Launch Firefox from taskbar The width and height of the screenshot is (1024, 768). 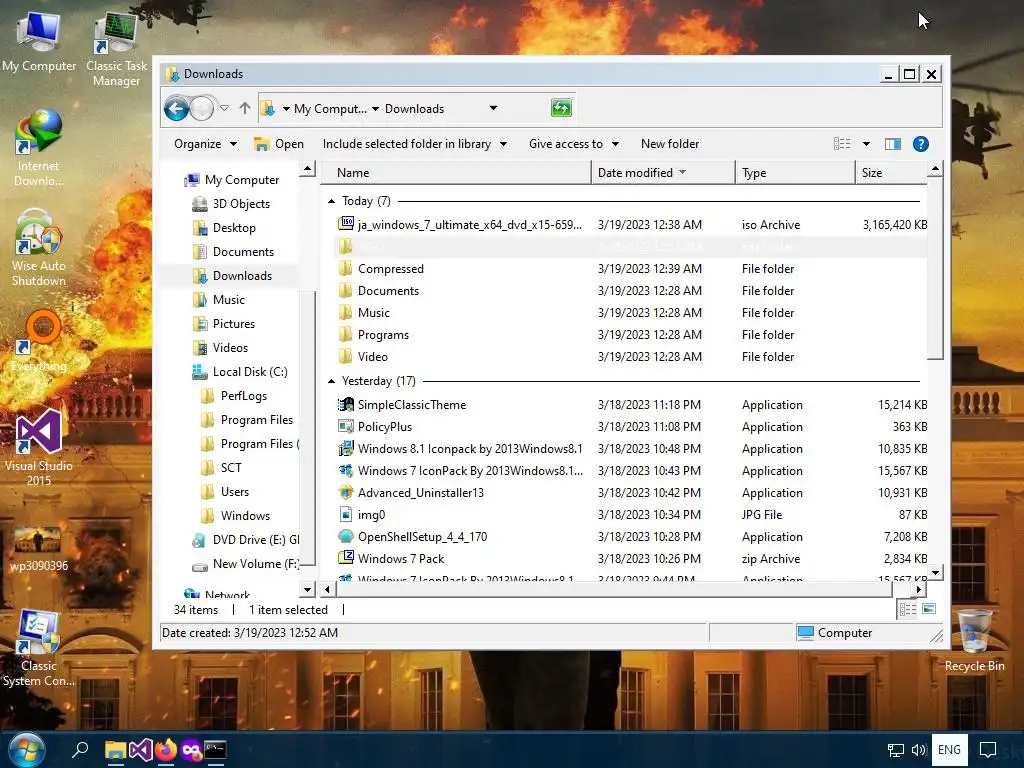166,750
